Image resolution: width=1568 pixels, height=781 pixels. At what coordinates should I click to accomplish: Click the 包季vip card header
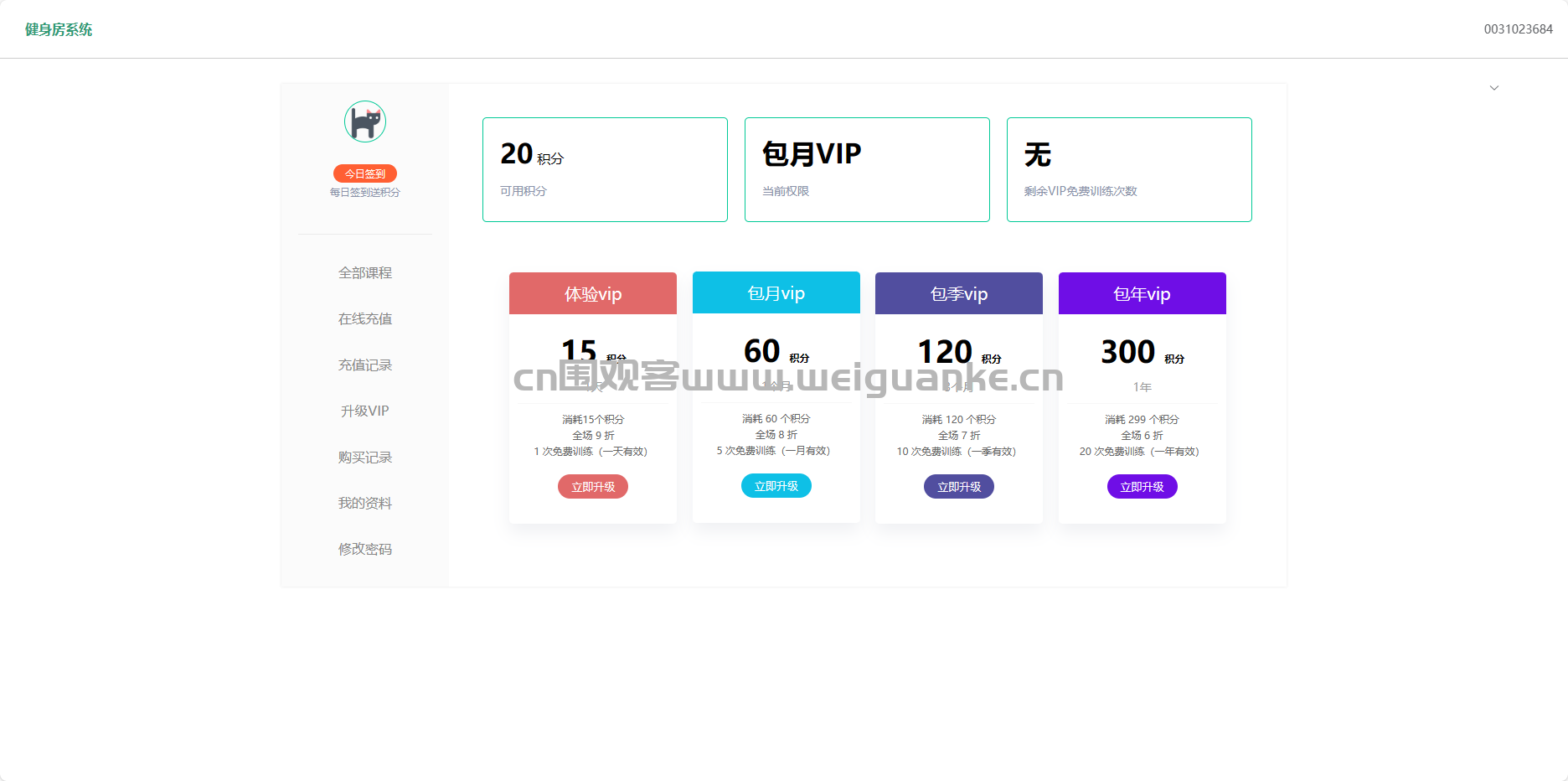tap(959, 293)
